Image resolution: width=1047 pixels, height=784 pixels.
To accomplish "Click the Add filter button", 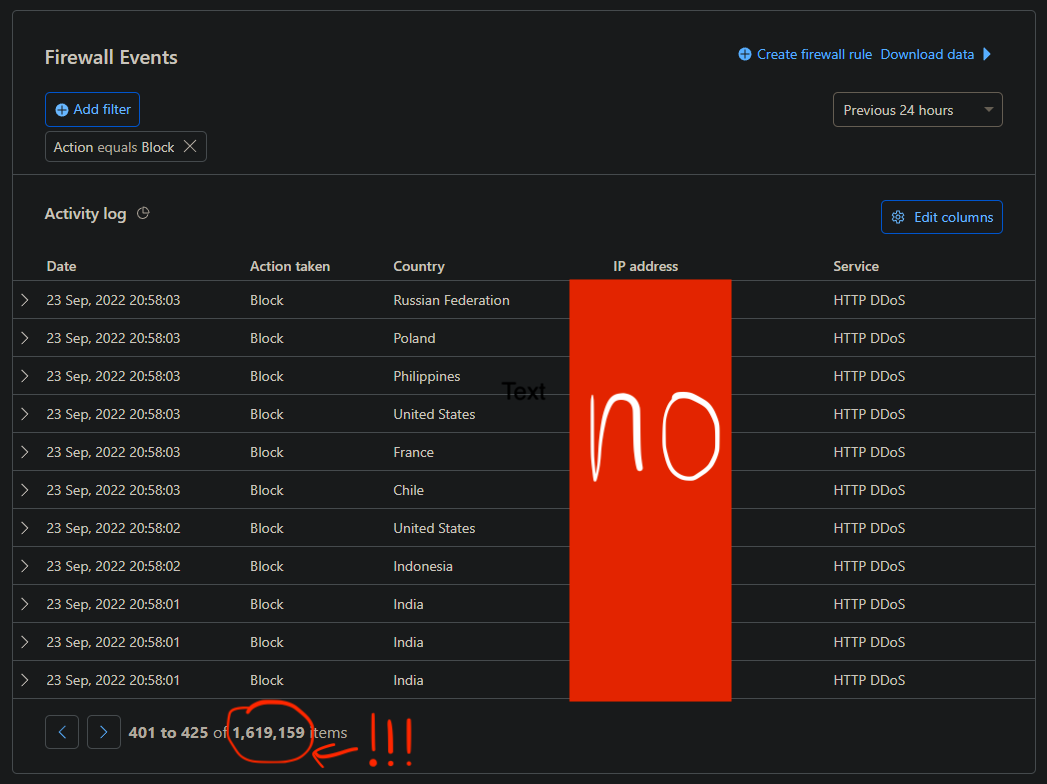I will click(x=93, y=110).
